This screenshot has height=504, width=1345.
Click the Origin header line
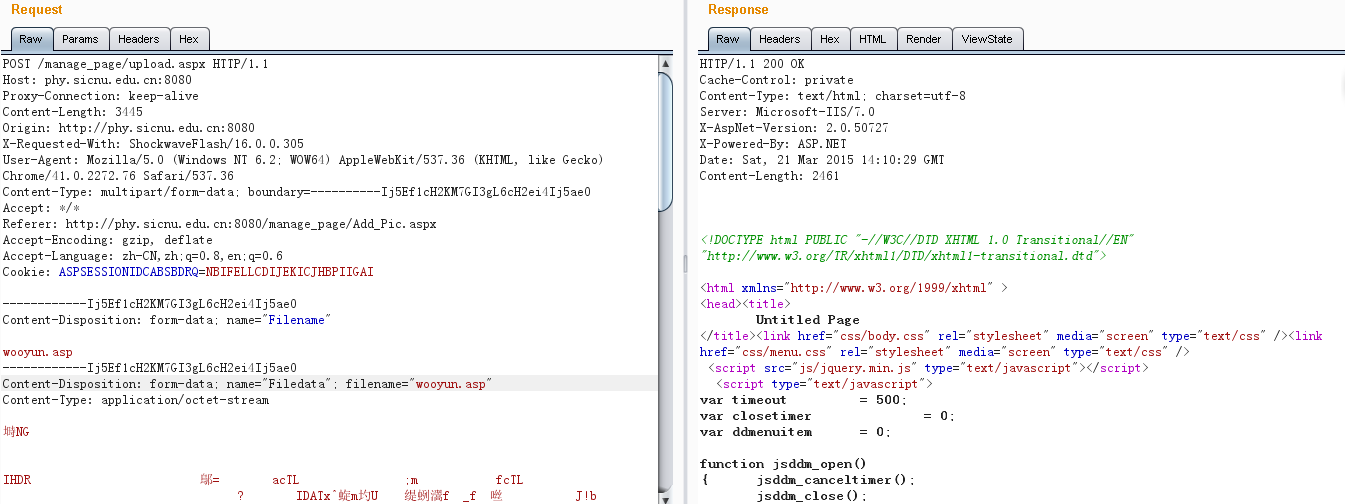click(x=128, y=128)
